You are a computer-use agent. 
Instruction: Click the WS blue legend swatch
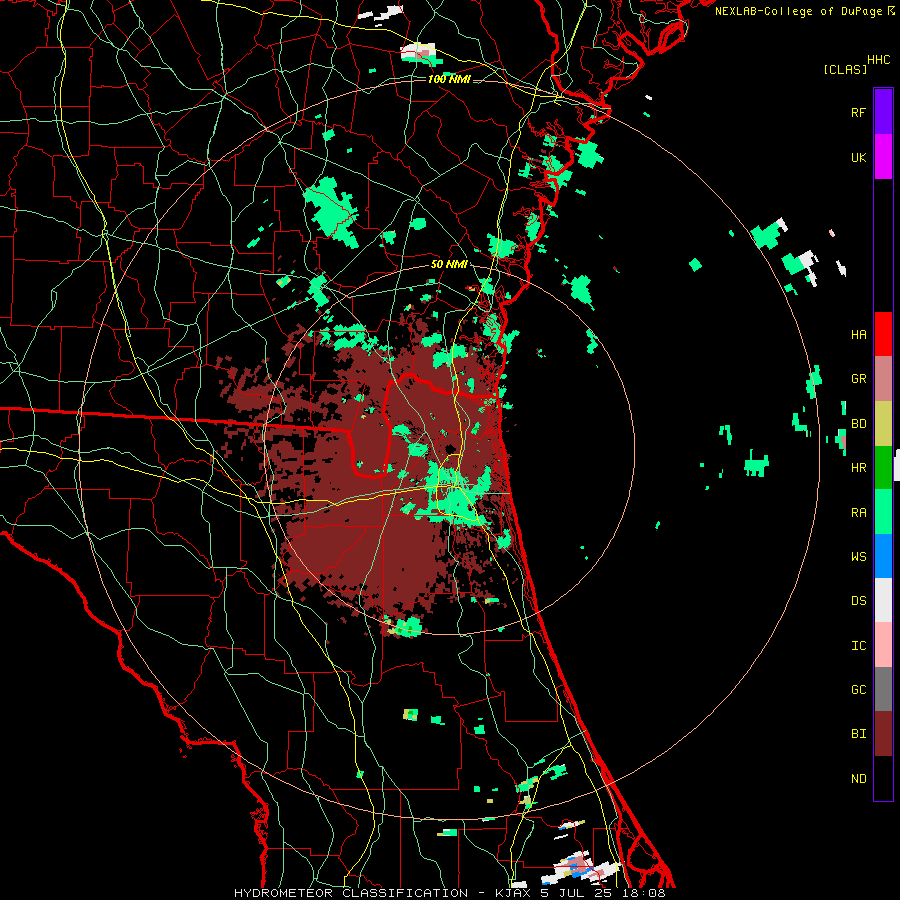[x=883, y=556]
